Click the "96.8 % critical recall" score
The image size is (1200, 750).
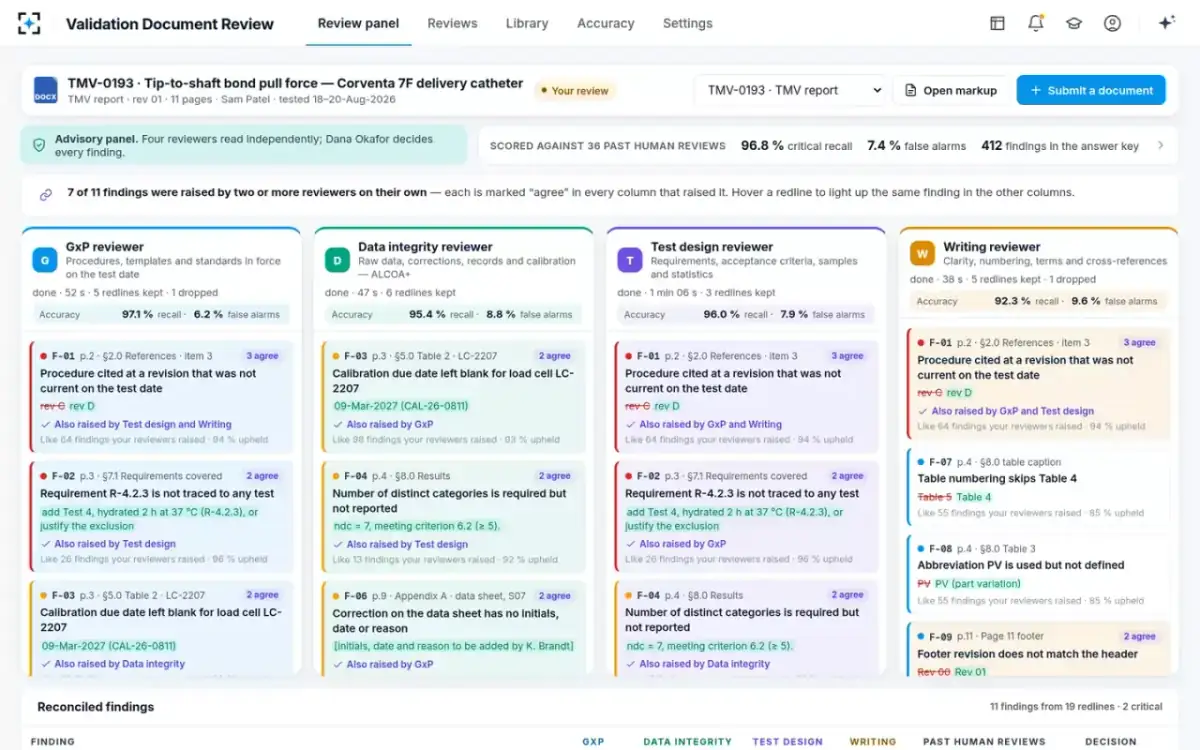(x=796, y=146)
